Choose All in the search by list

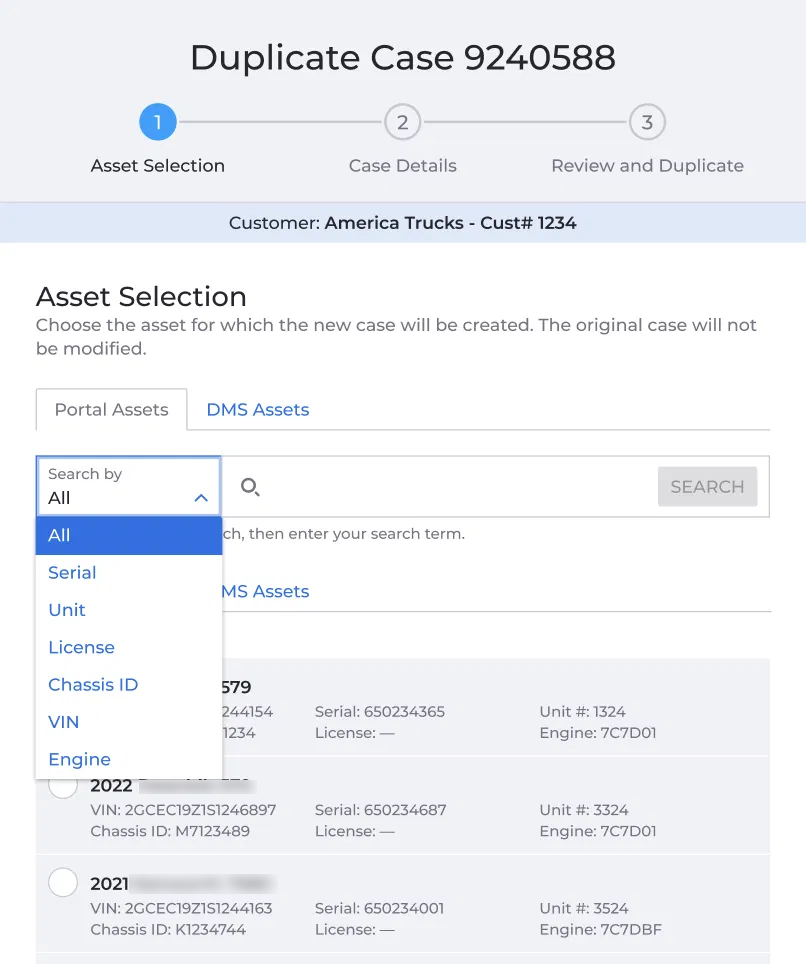[x=129, y=535]
